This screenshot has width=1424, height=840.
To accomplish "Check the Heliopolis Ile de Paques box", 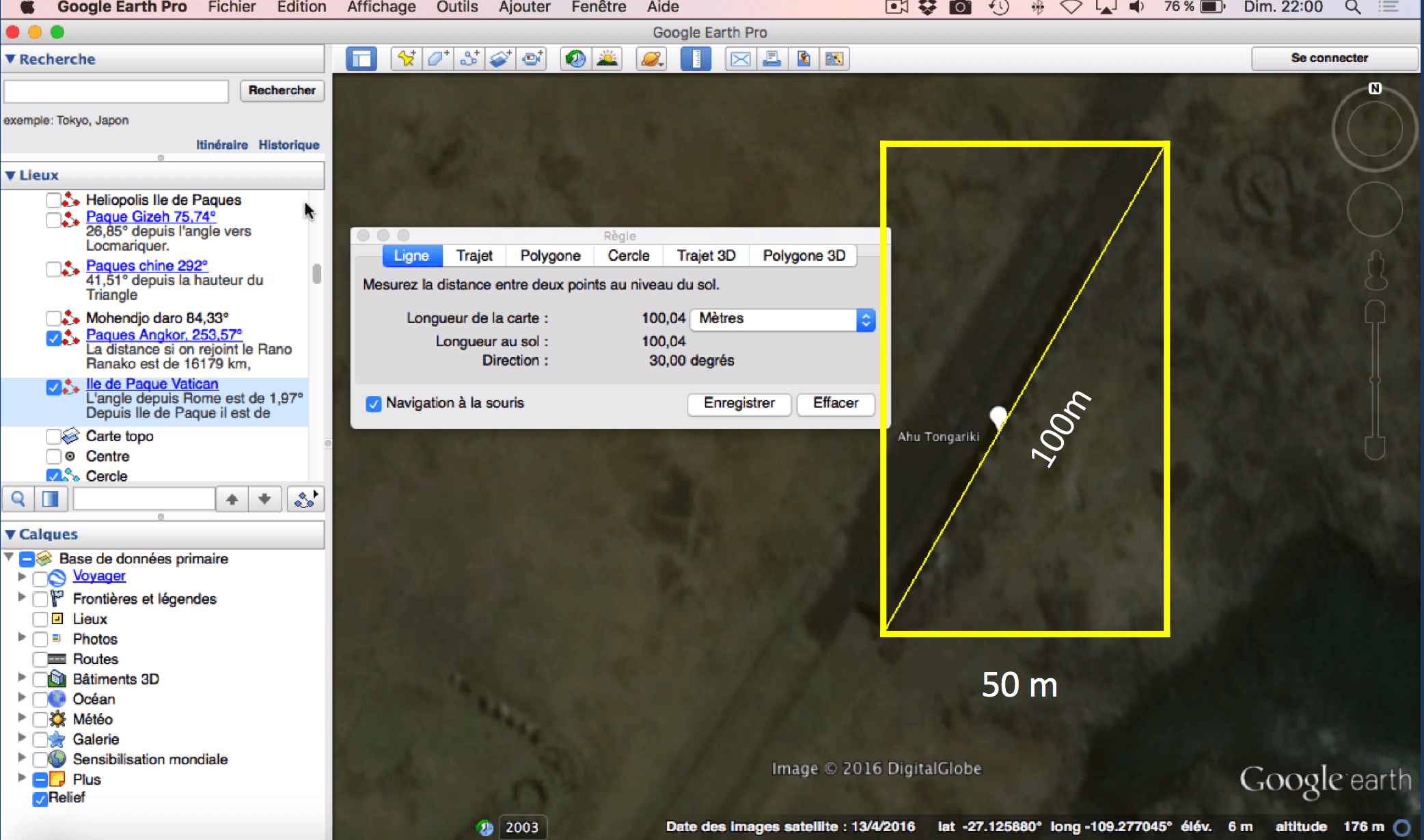I will pos(53,200).
